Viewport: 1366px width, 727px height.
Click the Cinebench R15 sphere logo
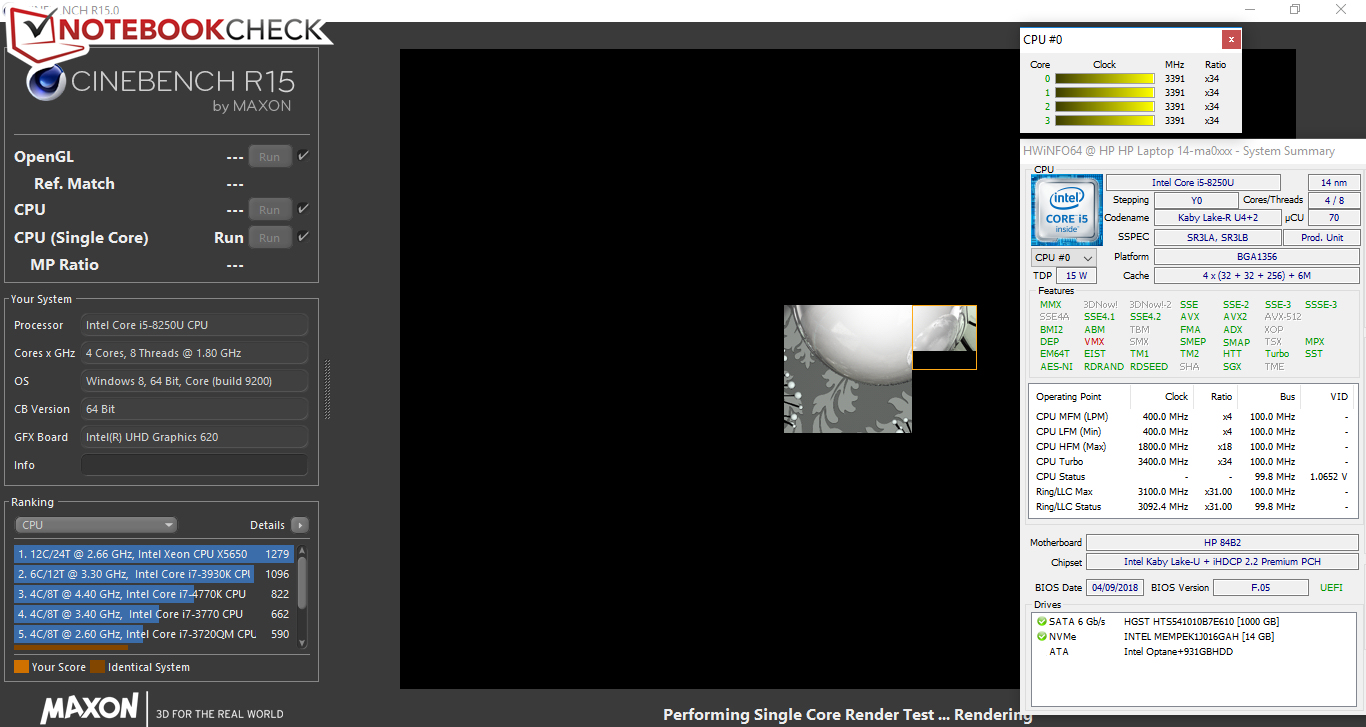47,83
